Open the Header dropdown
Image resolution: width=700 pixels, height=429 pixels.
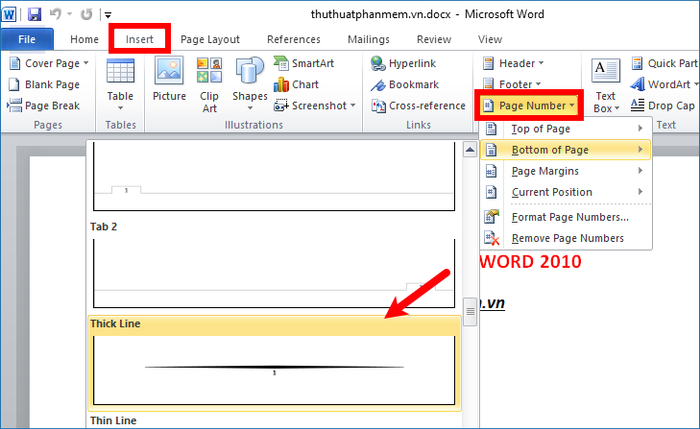513,63
